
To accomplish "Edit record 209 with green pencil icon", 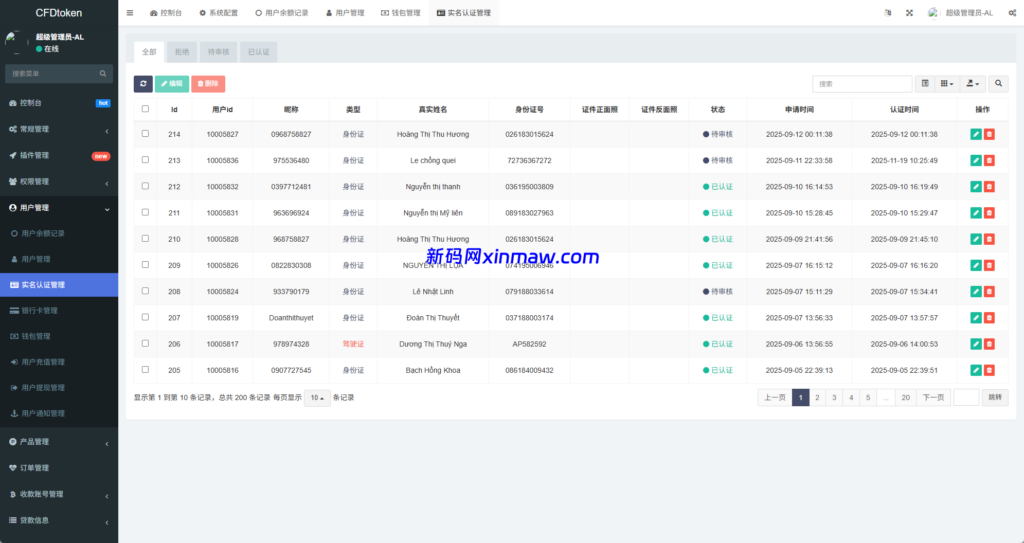I will pyautogui.click(x=976, y=265).
